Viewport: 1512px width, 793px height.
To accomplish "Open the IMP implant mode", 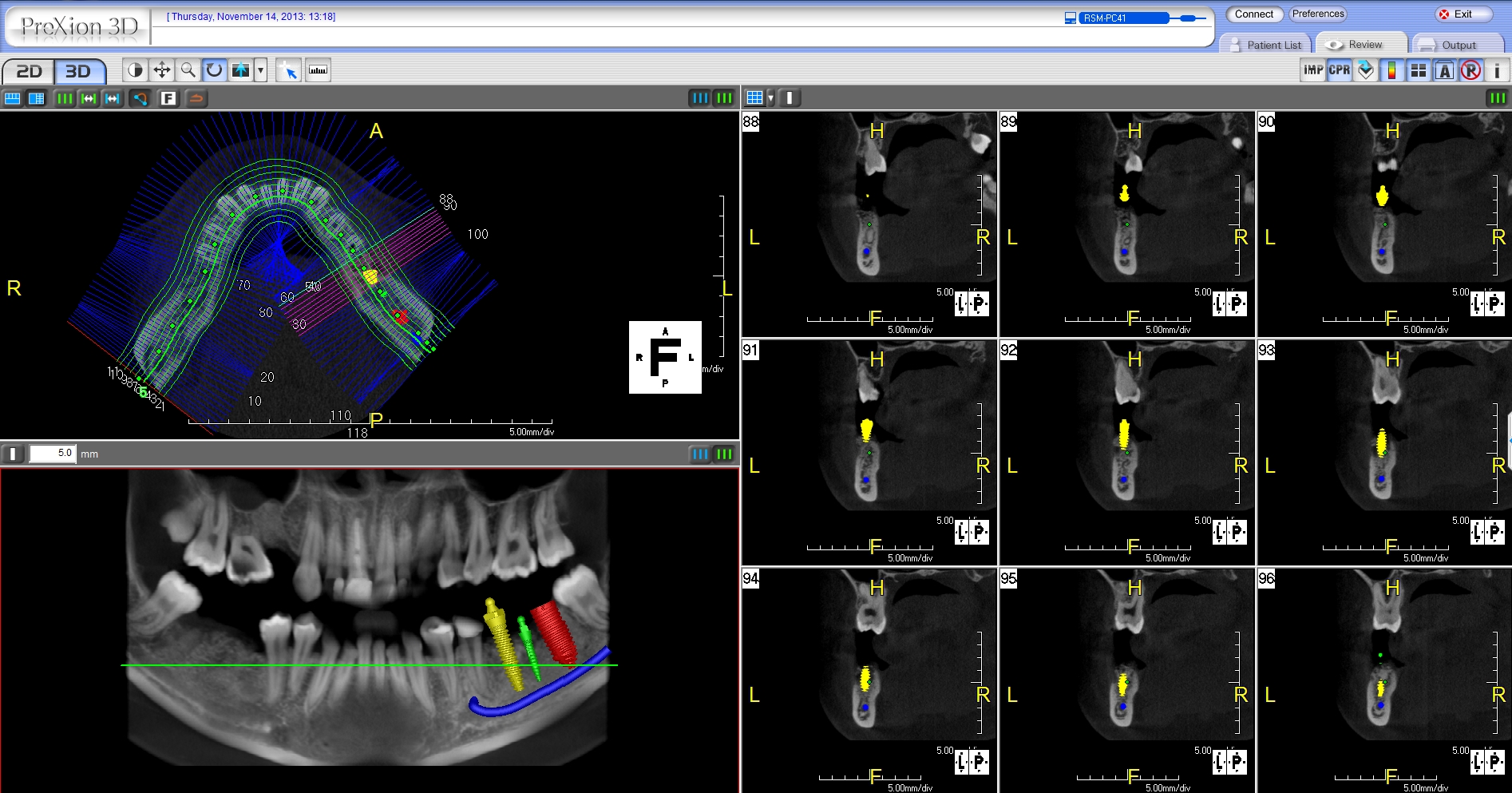I will click(1313, 70).
